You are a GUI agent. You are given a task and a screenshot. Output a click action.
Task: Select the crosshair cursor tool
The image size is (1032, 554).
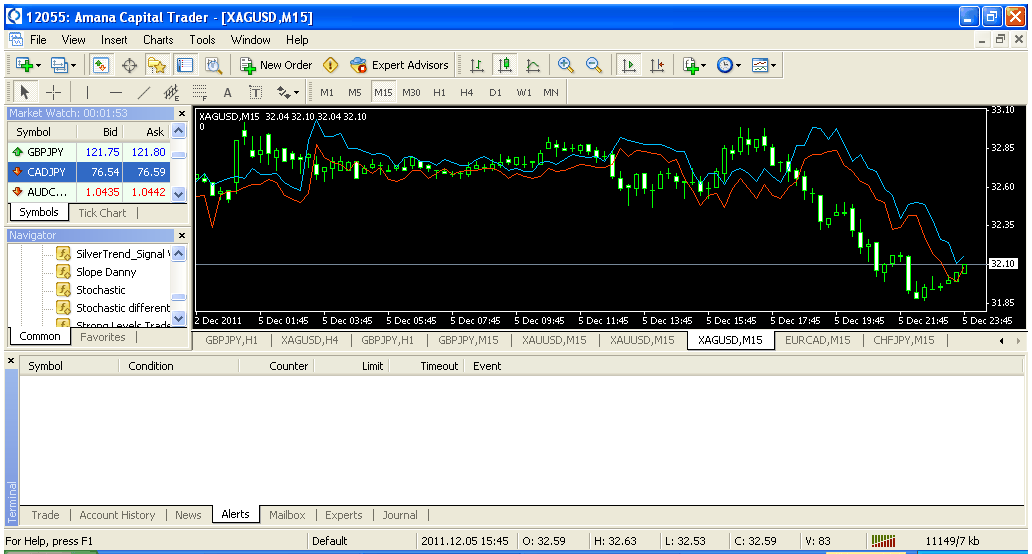pyautogui.click(x=54, y=92)
